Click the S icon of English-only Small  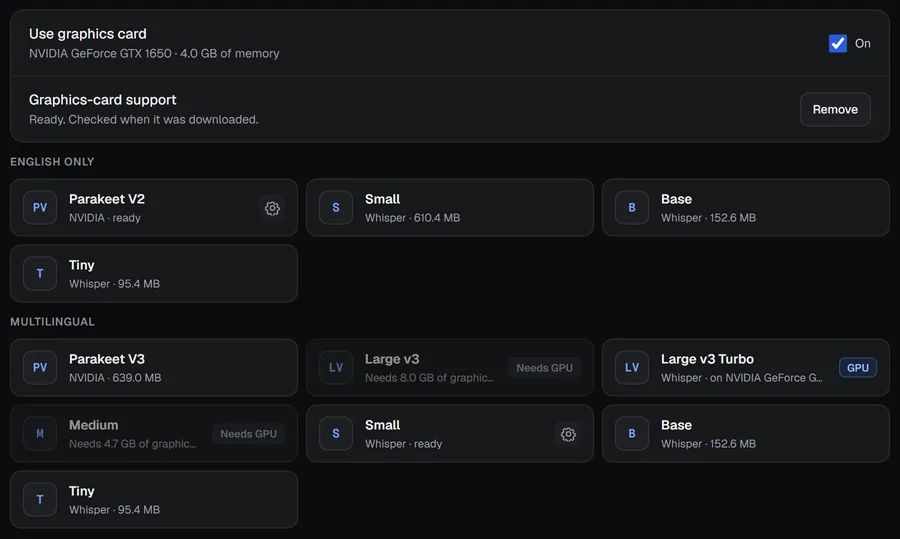click(336, 207)
